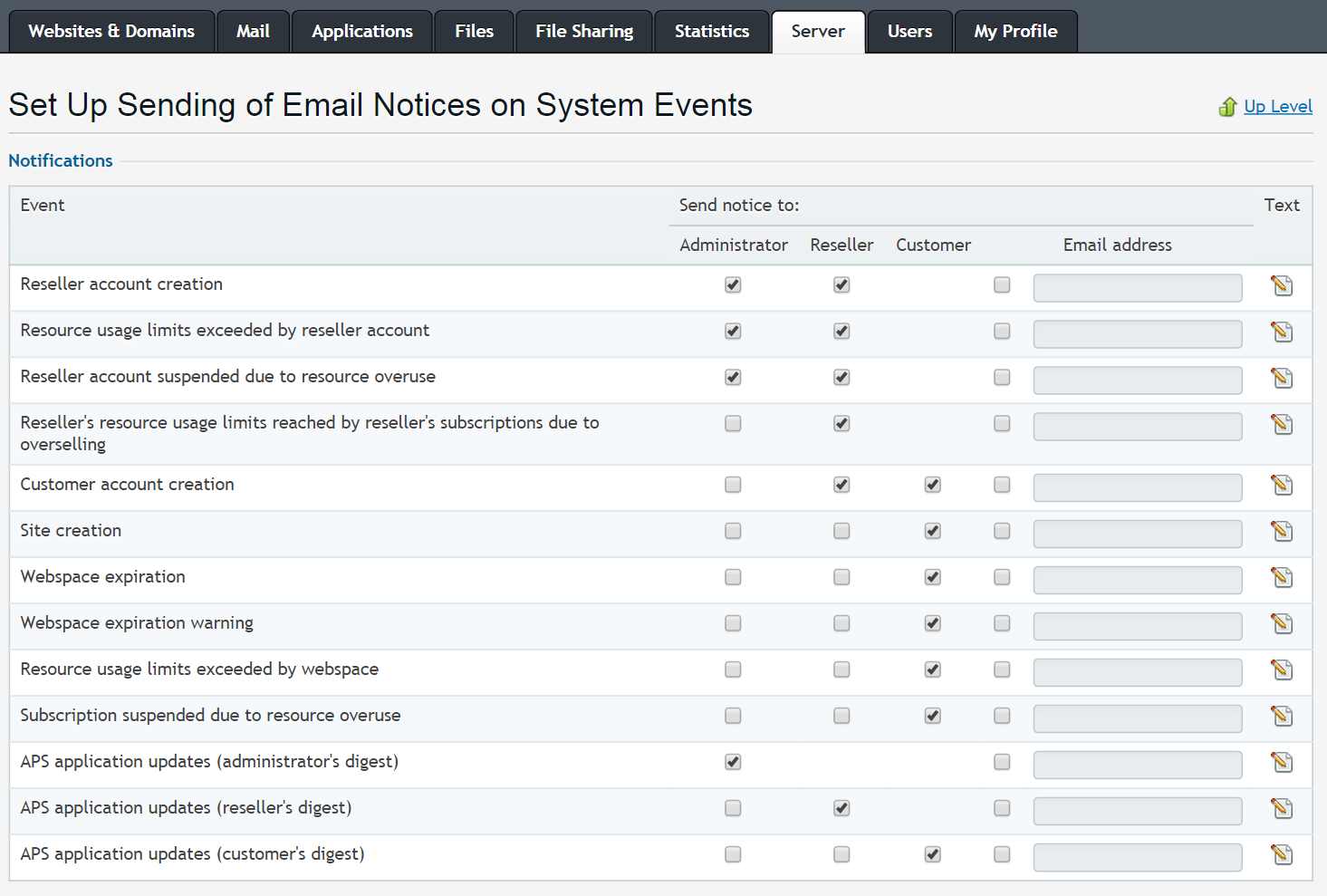This screenshot has height=896, width=1327.
Task: Click email address field for Reseller account creation
Action: pos(1137,288)
